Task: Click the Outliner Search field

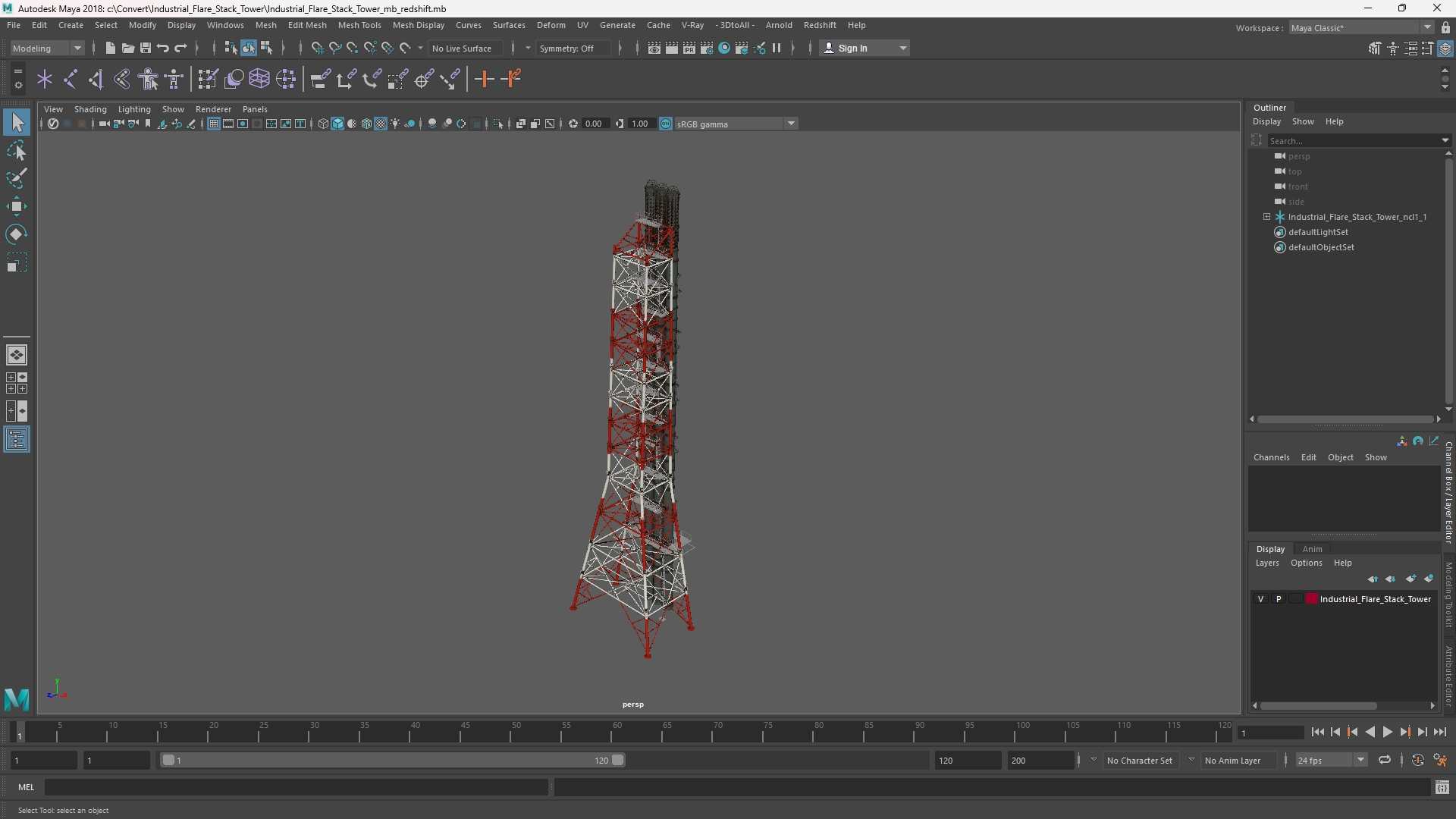Action: [1354, 140]
